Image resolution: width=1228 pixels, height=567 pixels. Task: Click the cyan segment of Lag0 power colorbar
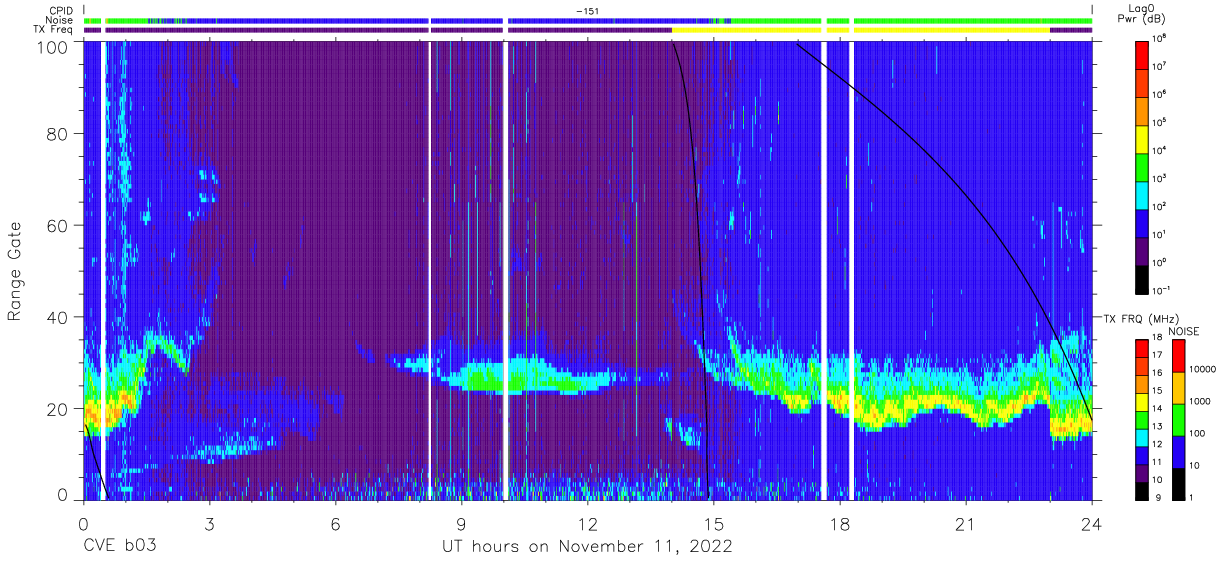(x=1144, y=193)
